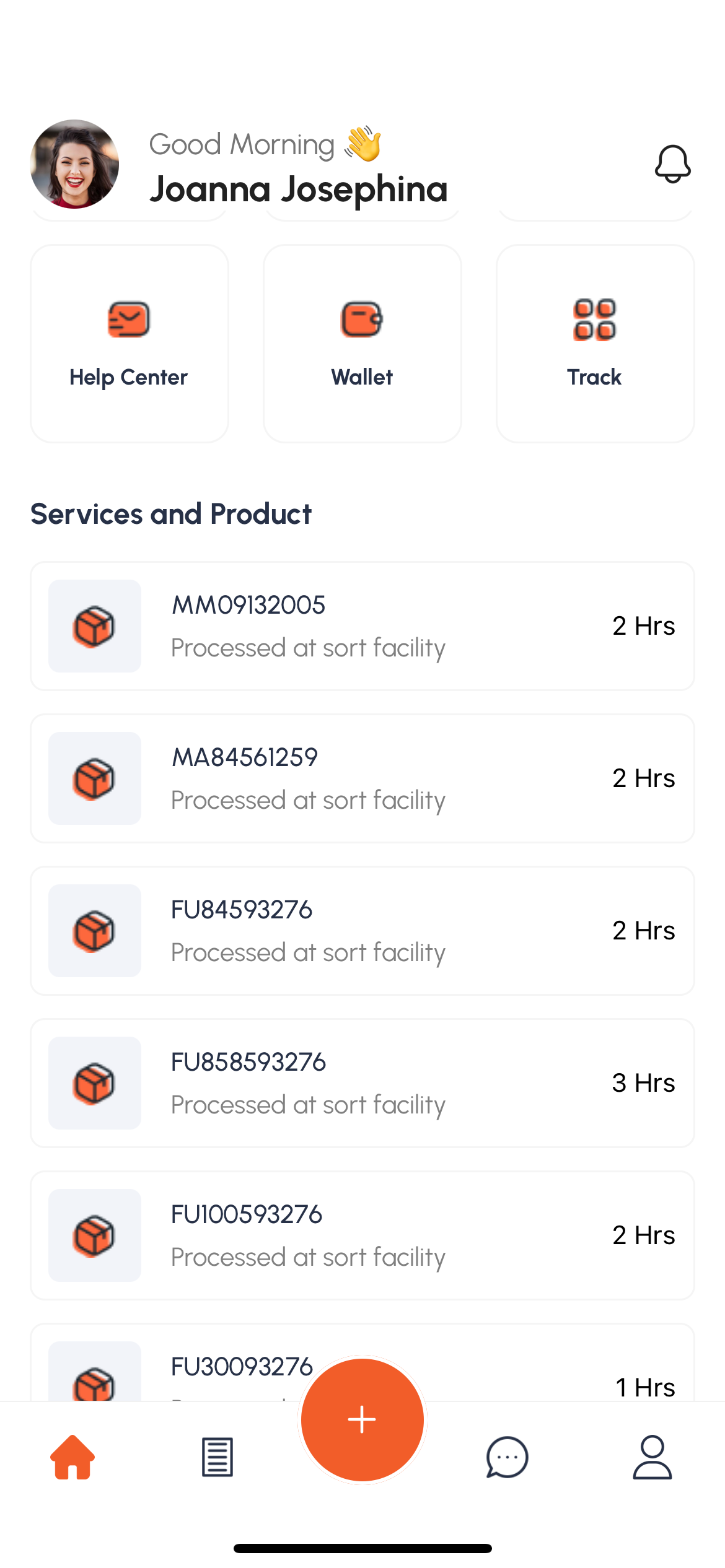Go to the profile tab
The height and width of the screenshot is (1568, 725).
point(652,1457)
